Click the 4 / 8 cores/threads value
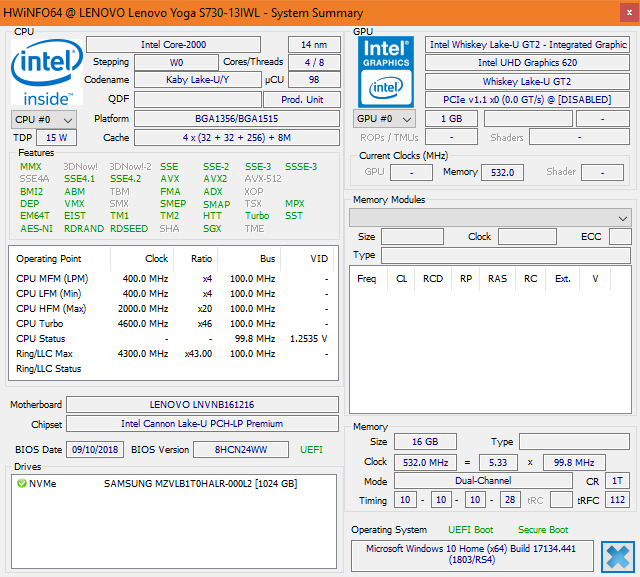 [314, 62]
